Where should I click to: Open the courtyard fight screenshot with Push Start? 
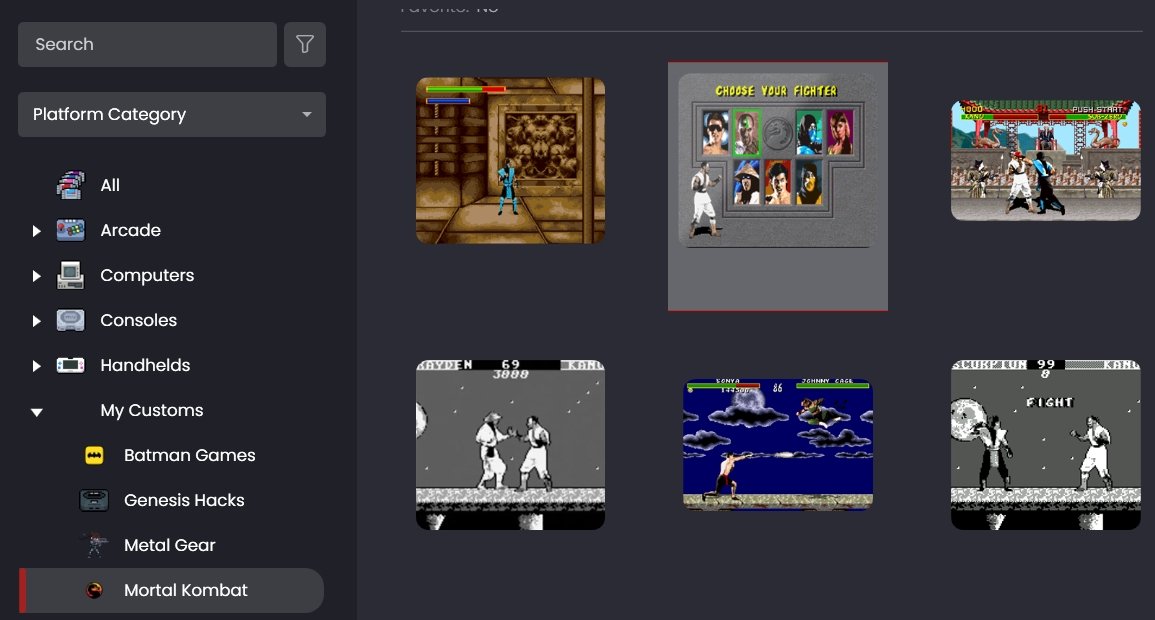1046,161
